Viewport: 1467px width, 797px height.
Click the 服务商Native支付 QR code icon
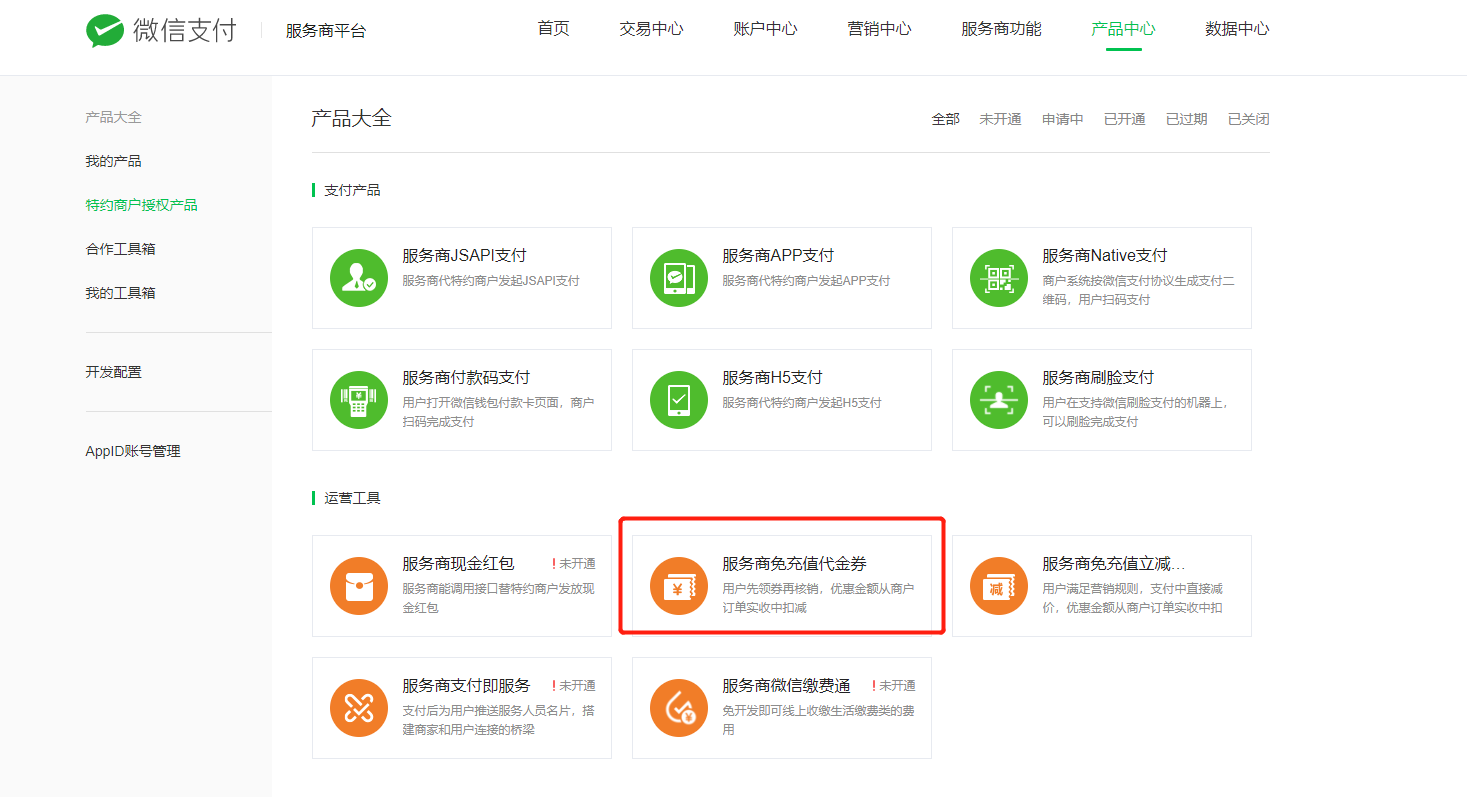pyautogui.click(x=999, y=278)
